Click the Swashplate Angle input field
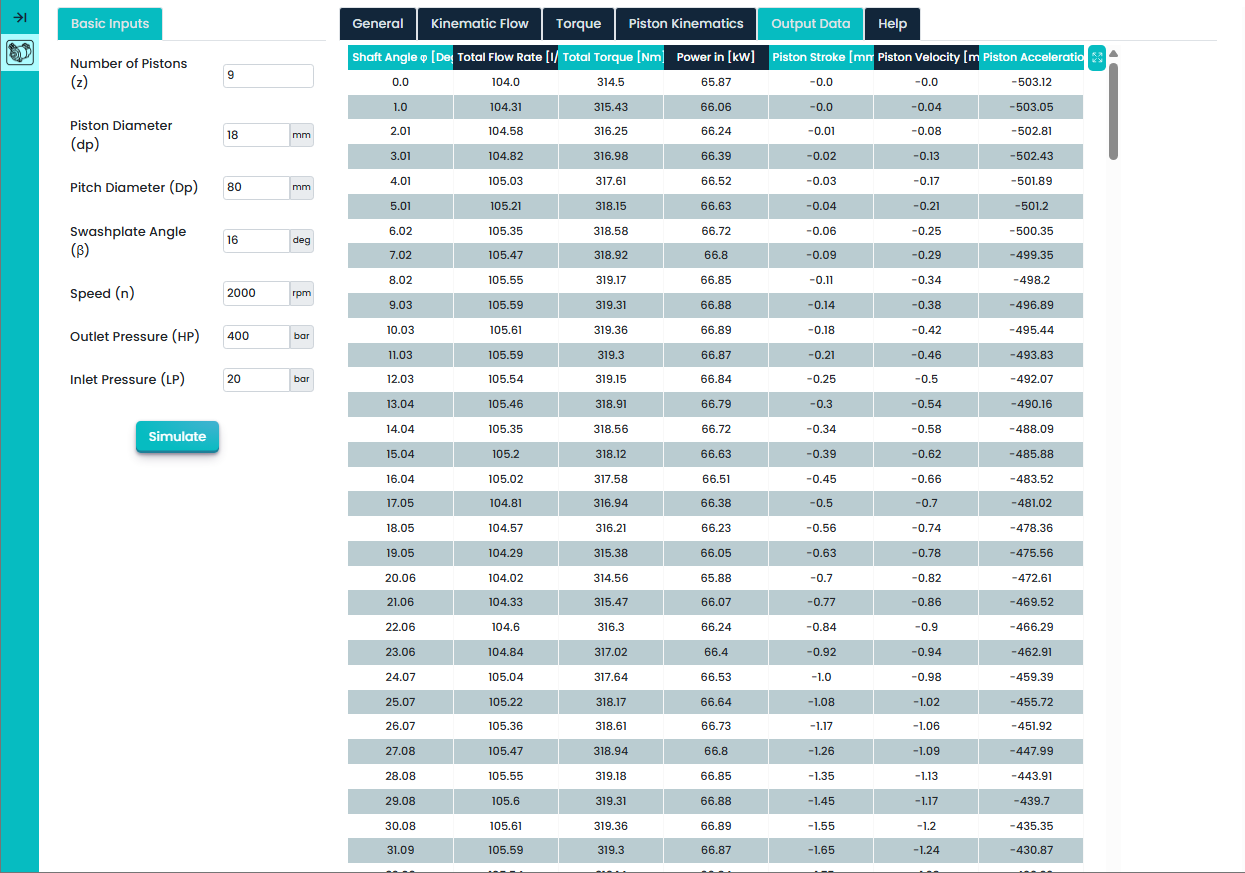 tap(256, 241)
